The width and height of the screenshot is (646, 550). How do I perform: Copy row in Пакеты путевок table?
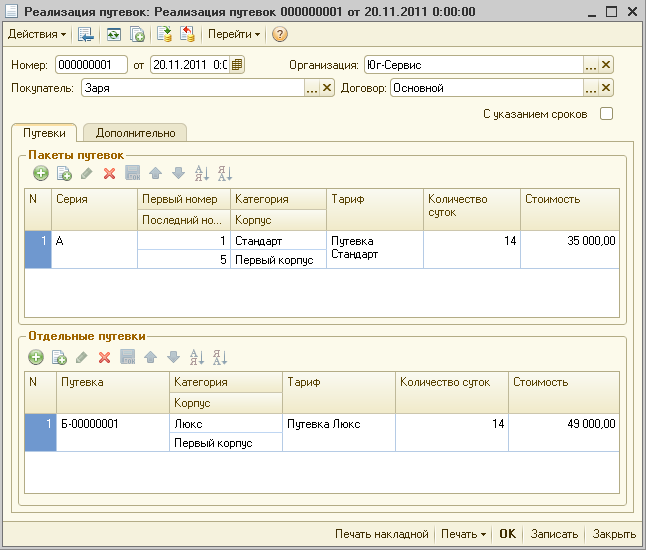coord(64,173)
